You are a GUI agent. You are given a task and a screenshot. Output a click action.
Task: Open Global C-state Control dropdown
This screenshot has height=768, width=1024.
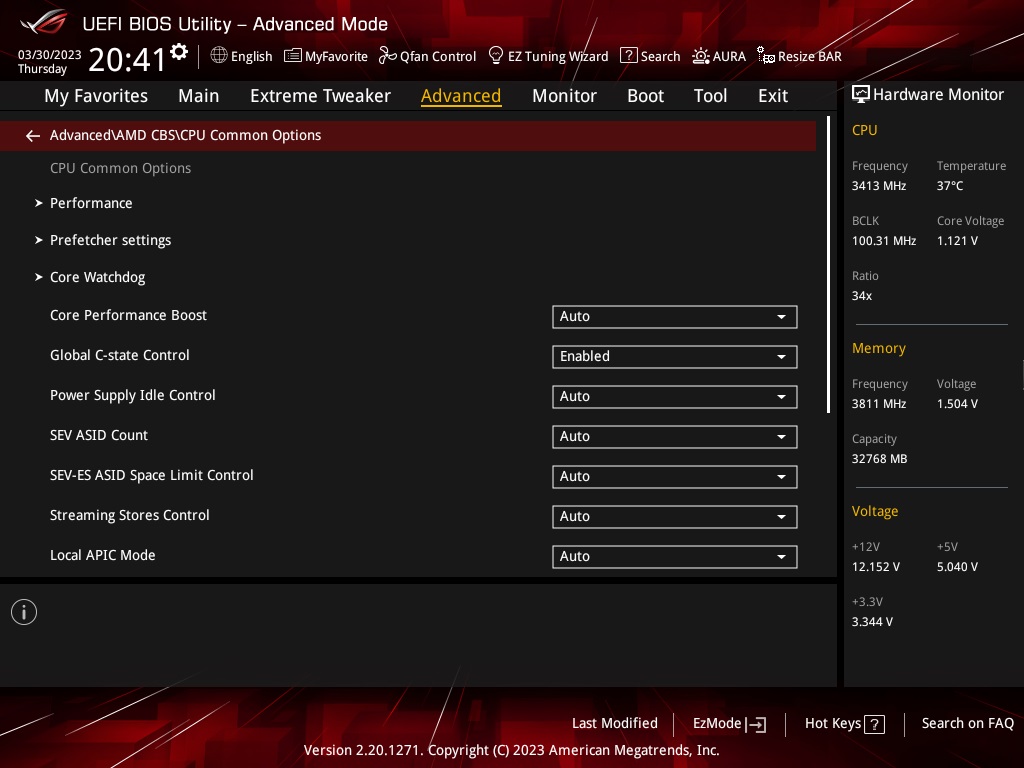click(675, 357)
